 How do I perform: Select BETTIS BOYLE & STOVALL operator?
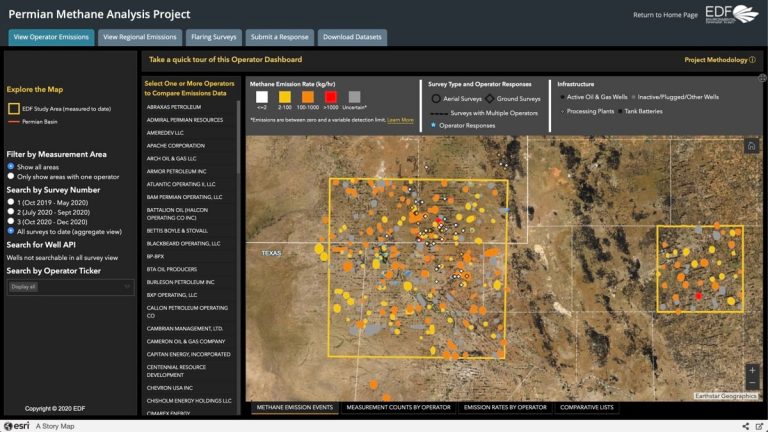[x=177, y=231]
